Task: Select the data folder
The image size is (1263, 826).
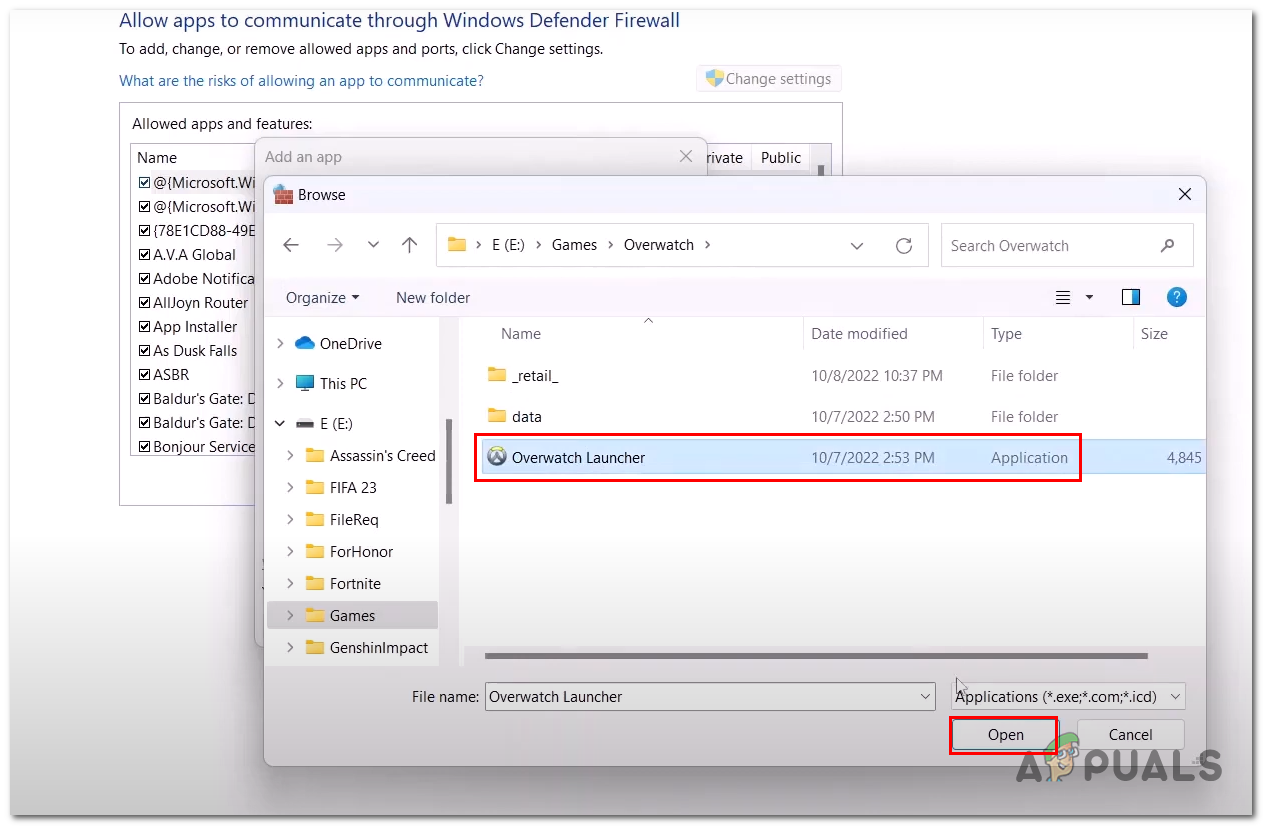Action: click(x=515, y=416)
